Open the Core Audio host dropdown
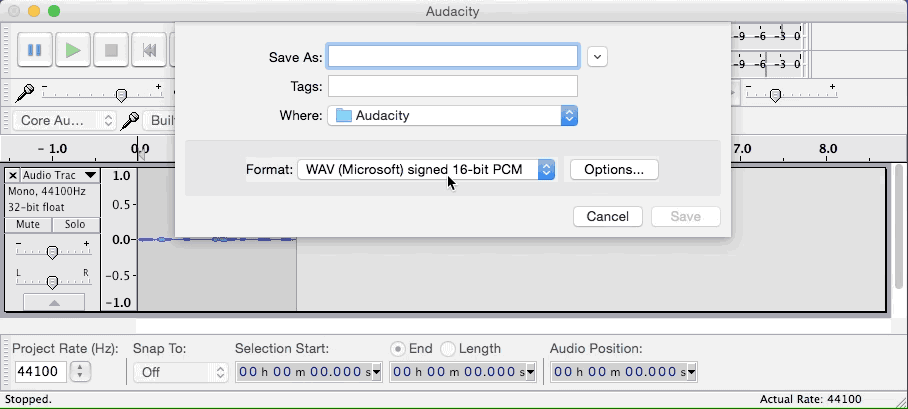The width and height of the screenshot is (908, 409). point(64,120)
